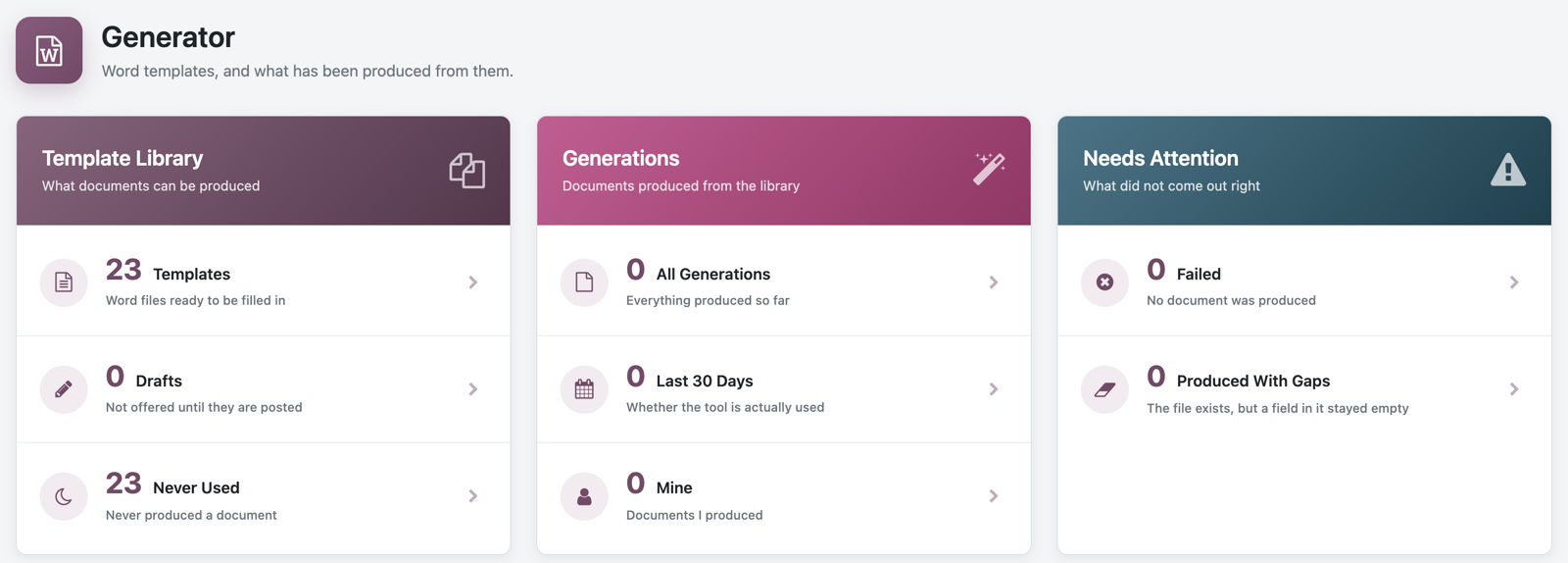The height and width of the screenshot is (563, 1568).
Task: Click the count 0 beside Drafts
Action: point(115,377)
